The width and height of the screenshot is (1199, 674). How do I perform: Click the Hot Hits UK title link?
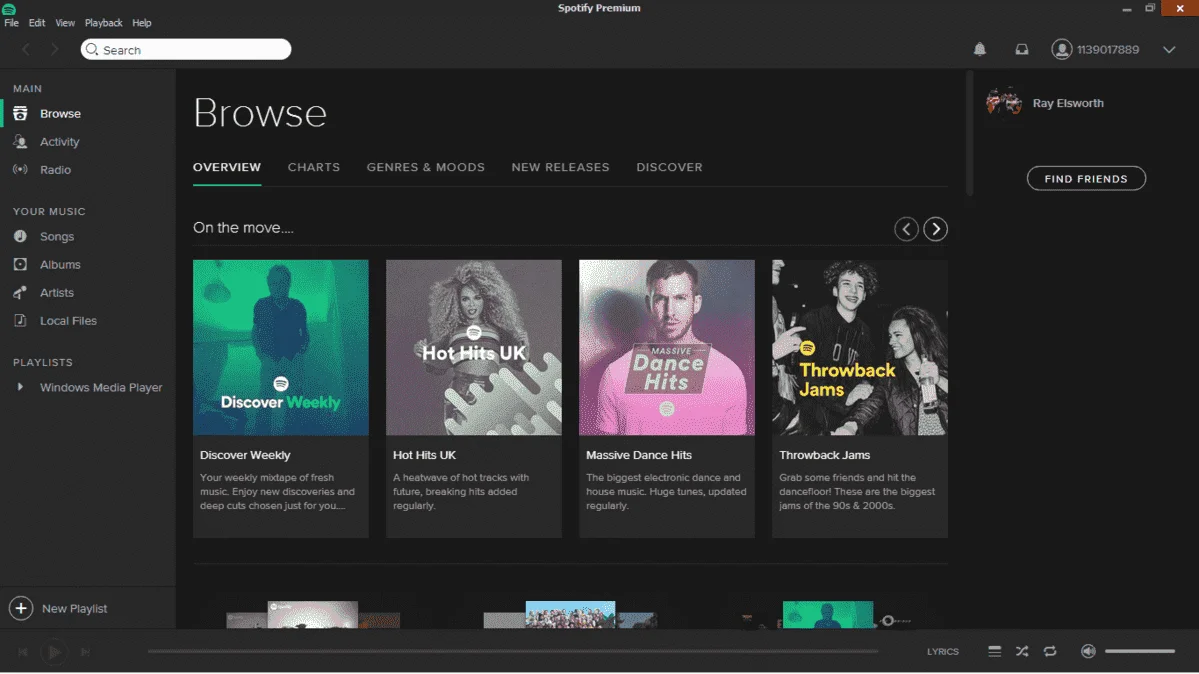[x=424, y=454]
